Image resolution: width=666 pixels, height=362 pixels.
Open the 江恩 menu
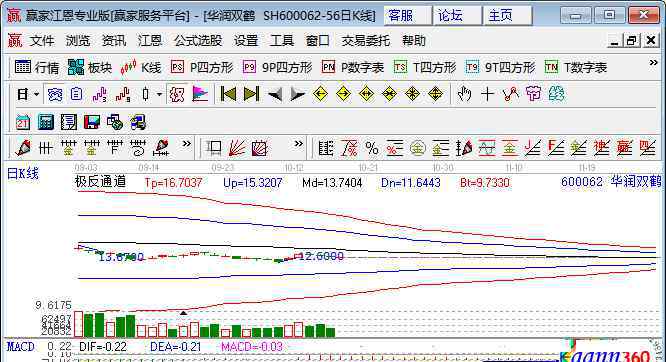150,41
